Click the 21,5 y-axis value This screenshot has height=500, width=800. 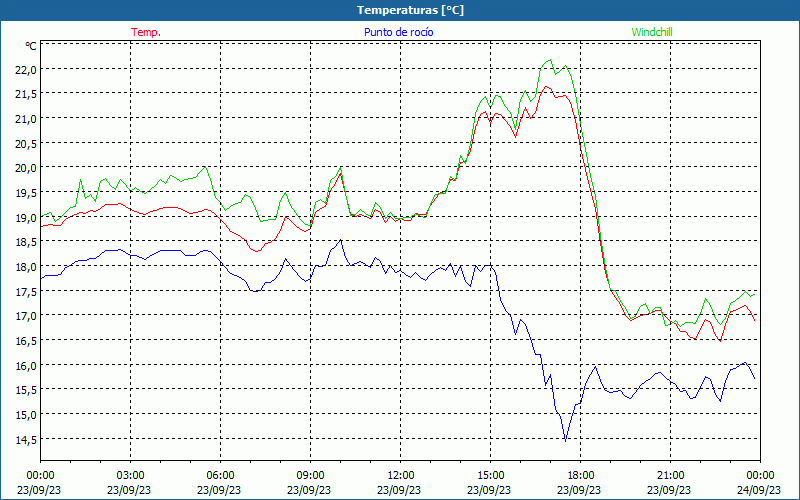(x=26, y=94)
